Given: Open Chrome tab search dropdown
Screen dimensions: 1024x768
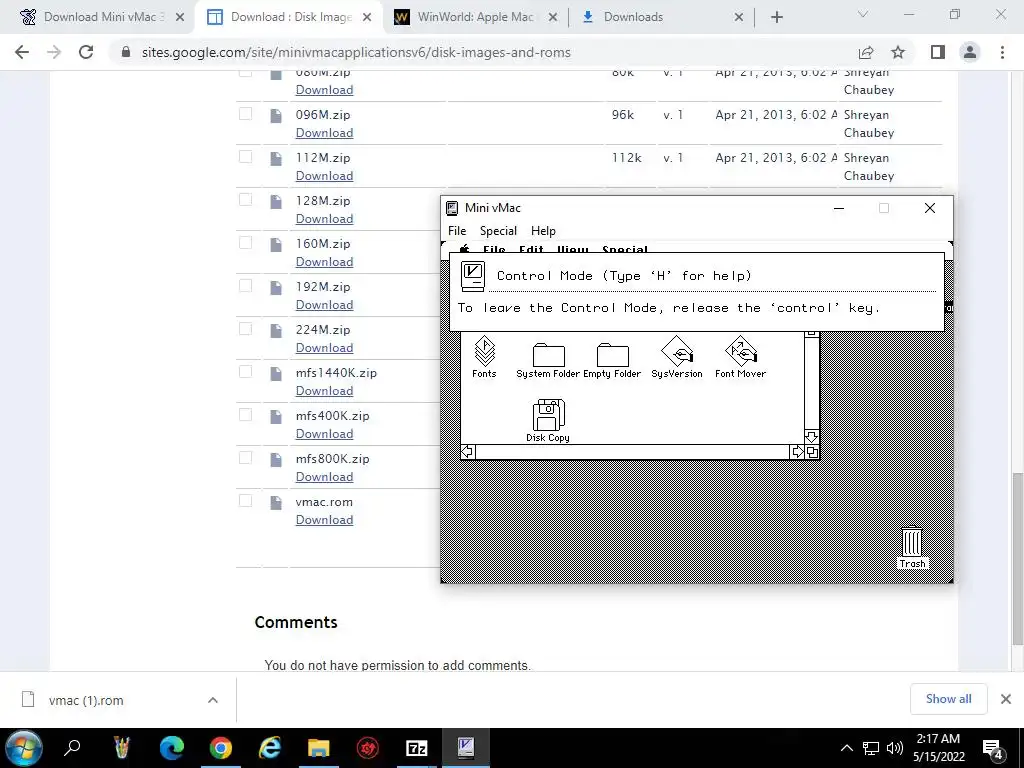Looking at the screenshot, I should point(863,14).
